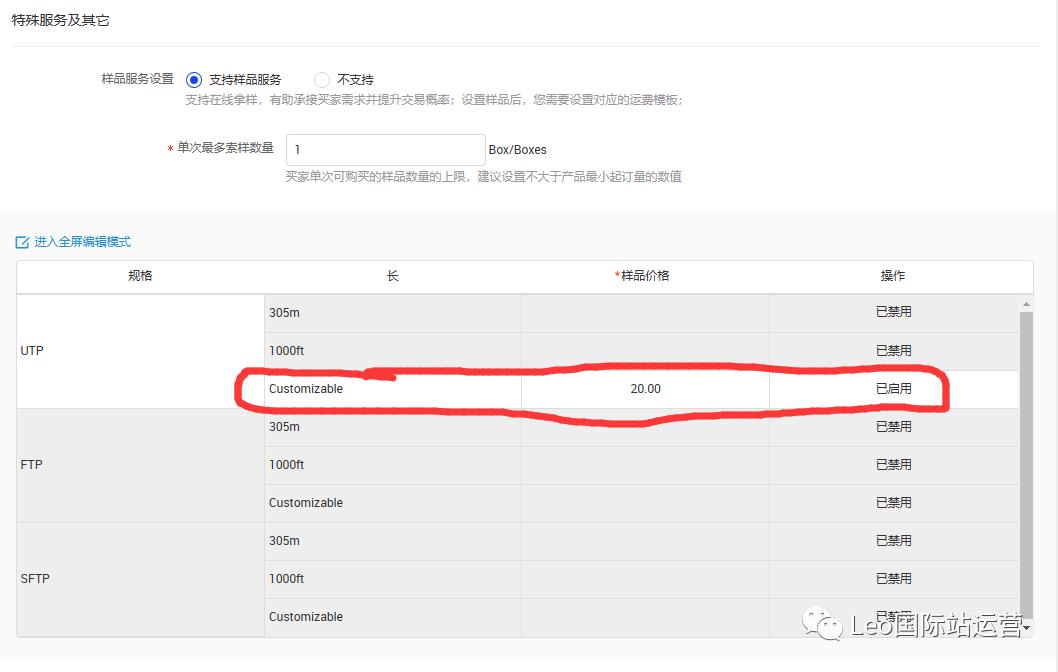The height and width of the screenshot is (672, 1058).
Task: Click 已禁用 button for SFTP 1000ft row
Action: coord(894,579)
